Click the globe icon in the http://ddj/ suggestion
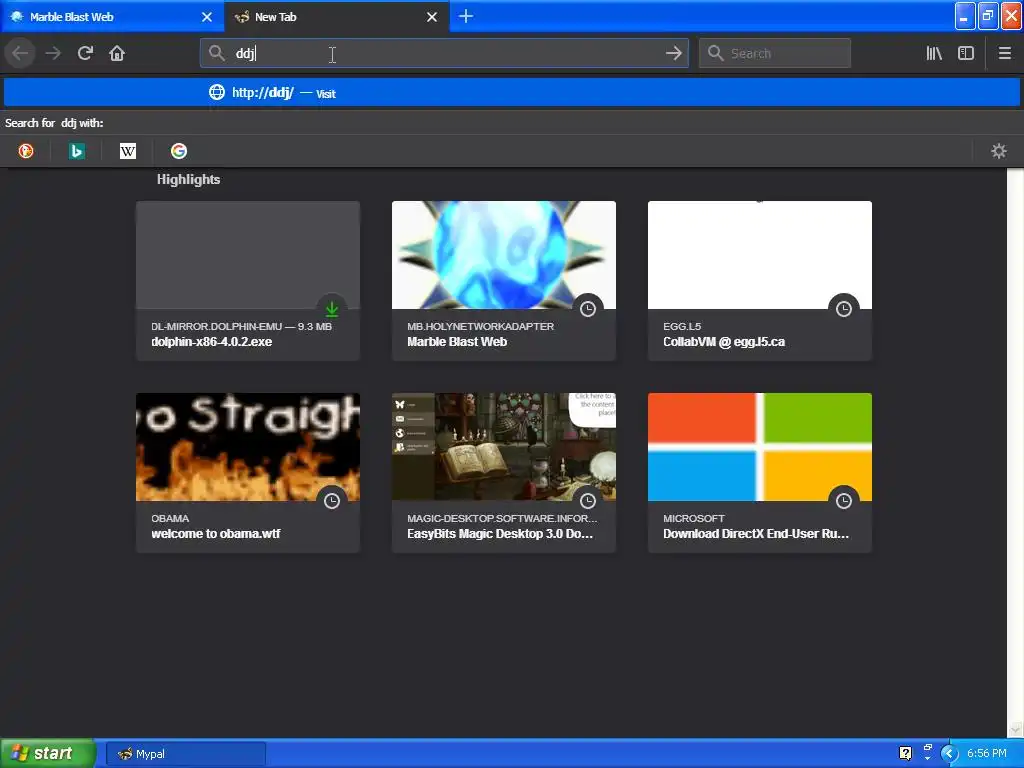This screenshot has height=768, width=1024. (217, 92)
